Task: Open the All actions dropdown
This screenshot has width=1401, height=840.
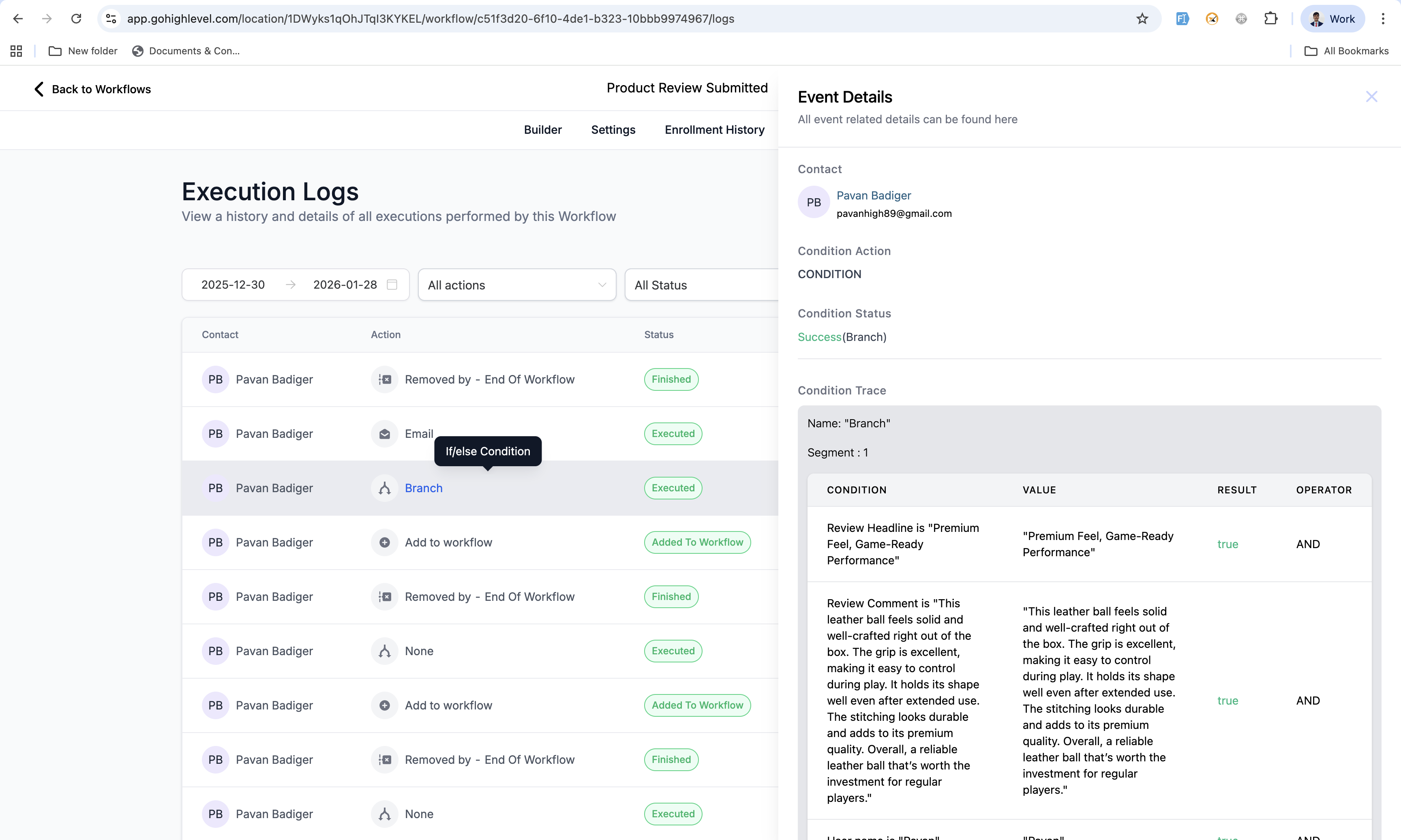Action: 516,285
